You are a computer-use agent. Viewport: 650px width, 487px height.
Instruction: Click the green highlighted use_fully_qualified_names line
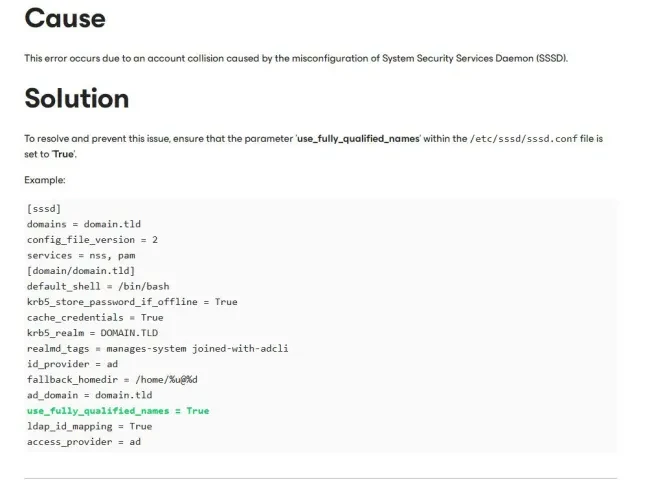pos(118,410)
